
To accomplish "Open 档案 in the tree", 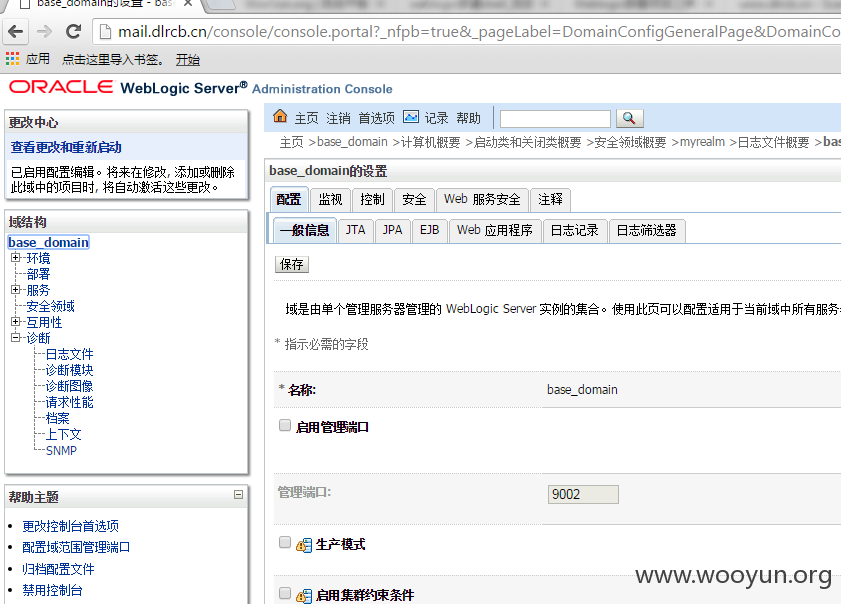I will pos(57,418).
